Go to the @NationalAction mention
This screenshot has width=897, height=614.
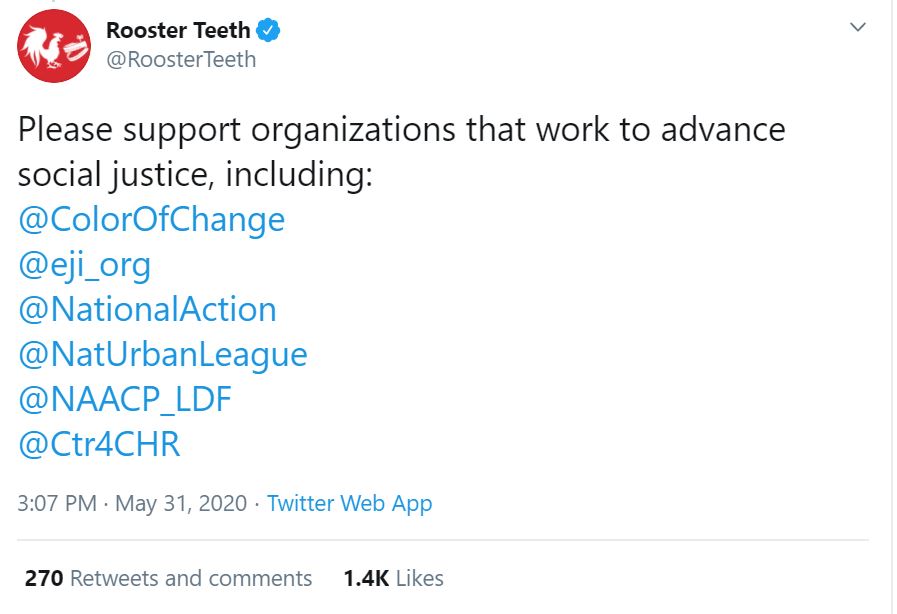(x=147, y=309)
